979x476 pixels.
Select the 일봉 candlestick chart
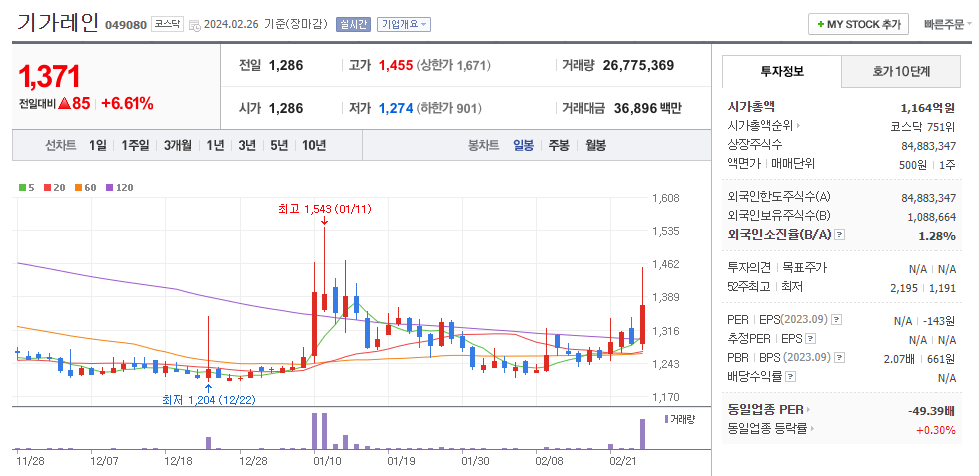tap(523, 146)
